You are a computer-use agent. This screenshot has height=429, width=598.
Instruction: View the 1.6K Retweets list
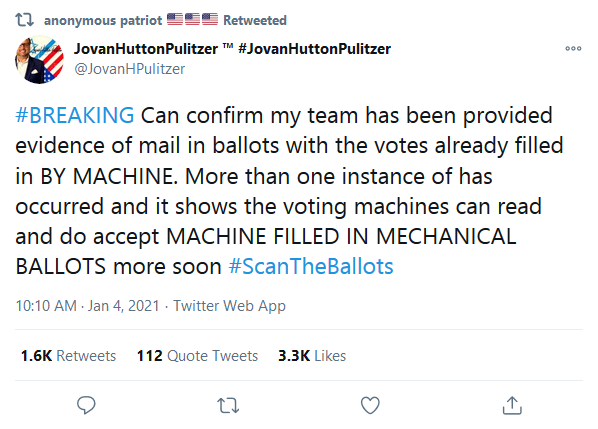tap(68, 356)
